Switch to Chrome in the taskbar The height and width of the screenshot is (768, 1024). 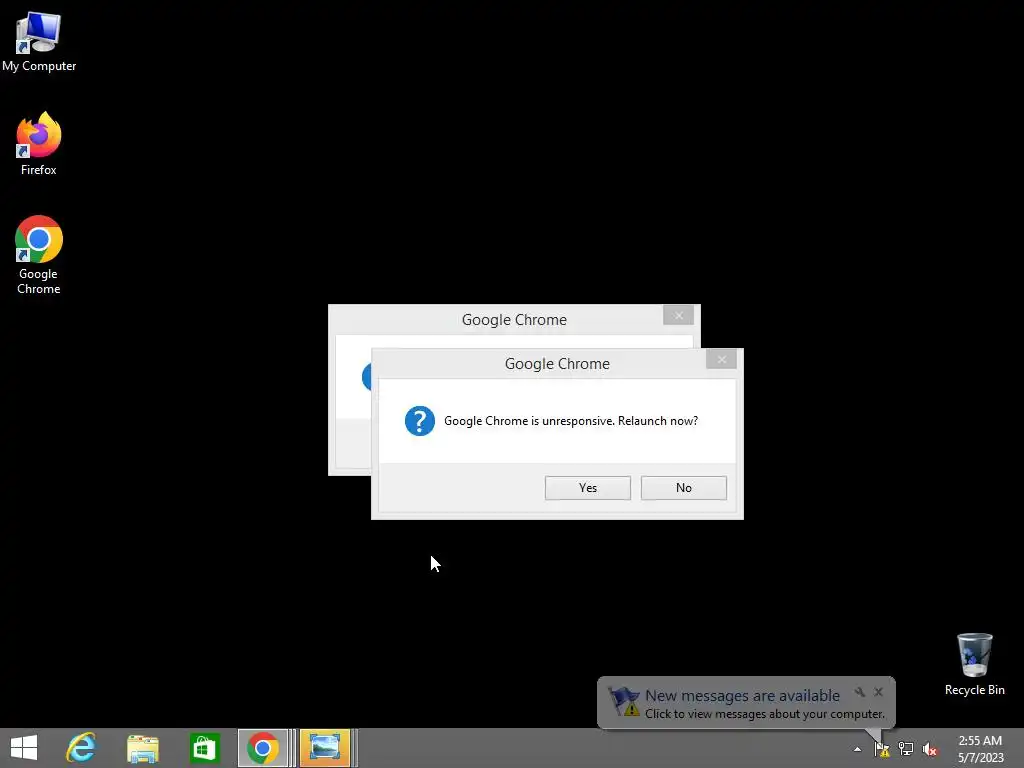[x=263, y=748]
